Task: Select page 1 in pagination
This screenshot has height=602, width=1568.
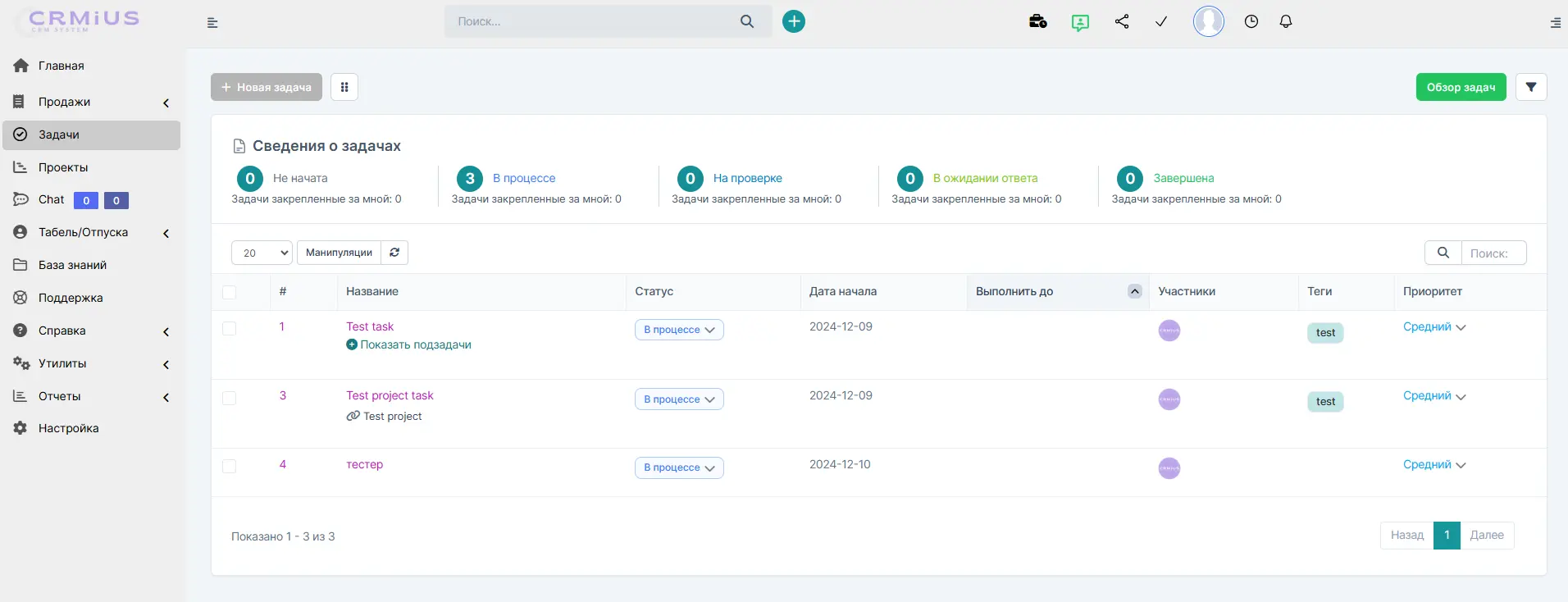Action: 1447,536
